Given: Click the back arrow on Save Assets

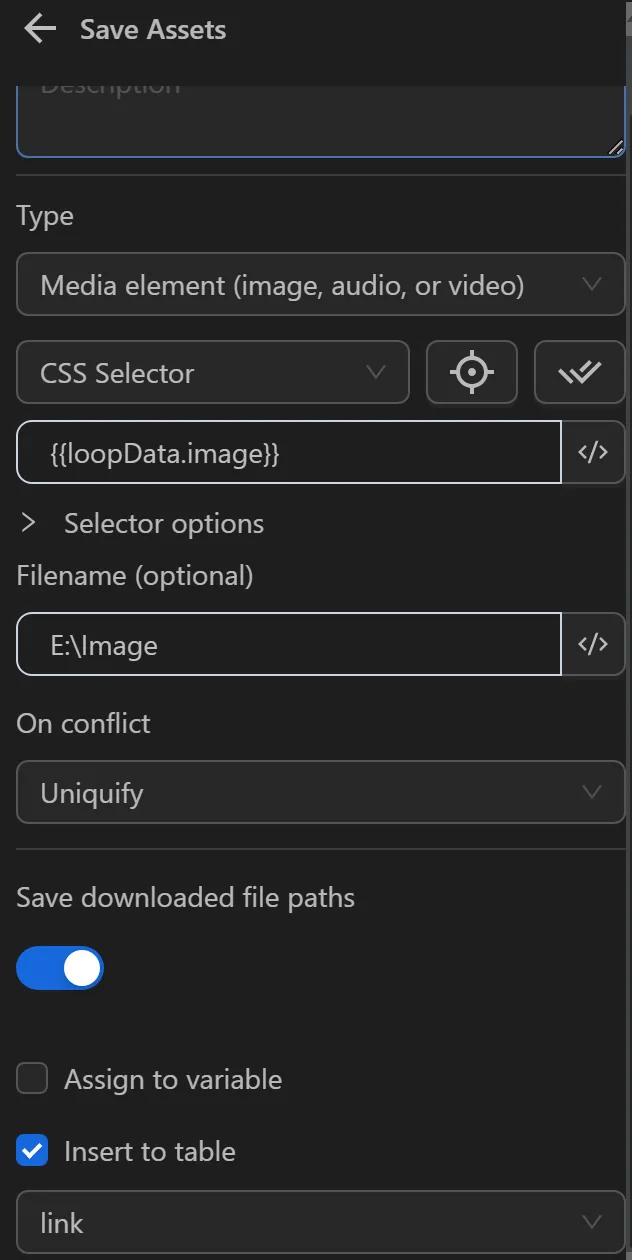Looking at the screenshot, I should pos(38,29).
